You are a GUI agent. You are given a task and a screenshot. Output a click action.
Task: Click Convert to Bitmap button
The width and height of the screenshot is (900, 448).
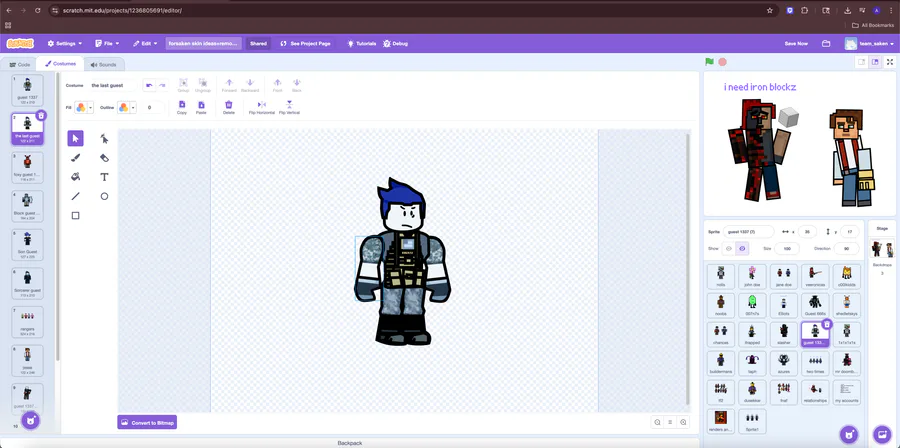click(x=148, y=423)
